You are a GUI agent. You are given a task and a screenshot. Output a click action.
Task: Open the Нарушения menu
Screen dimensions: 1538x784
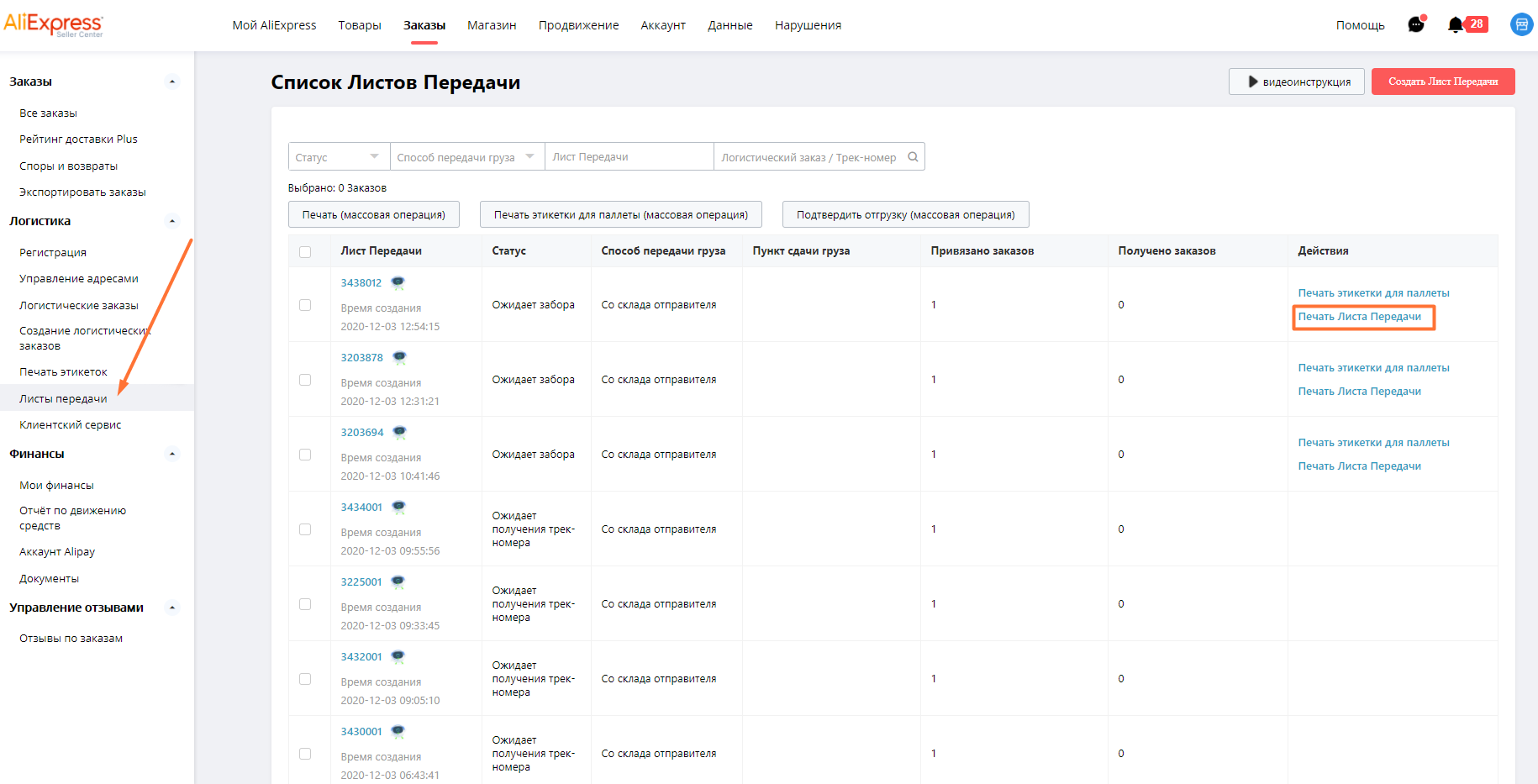tap(808, 25)
